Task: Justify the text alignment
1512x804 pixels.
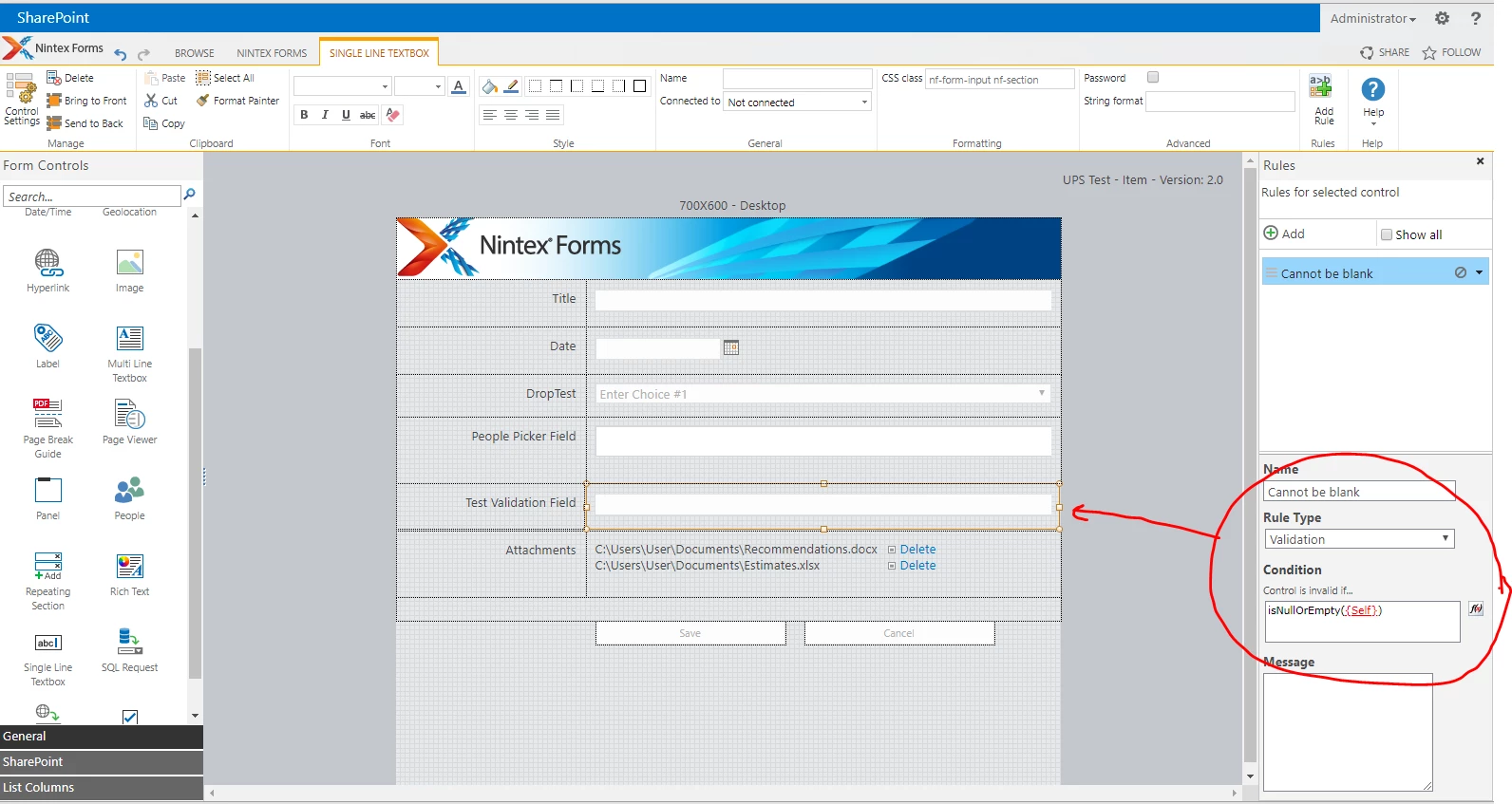Action: [x=553, y=115]
